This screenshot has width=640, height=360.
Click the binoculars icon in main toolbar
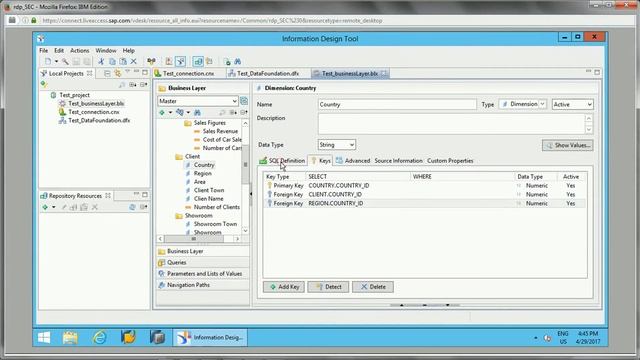238,62
